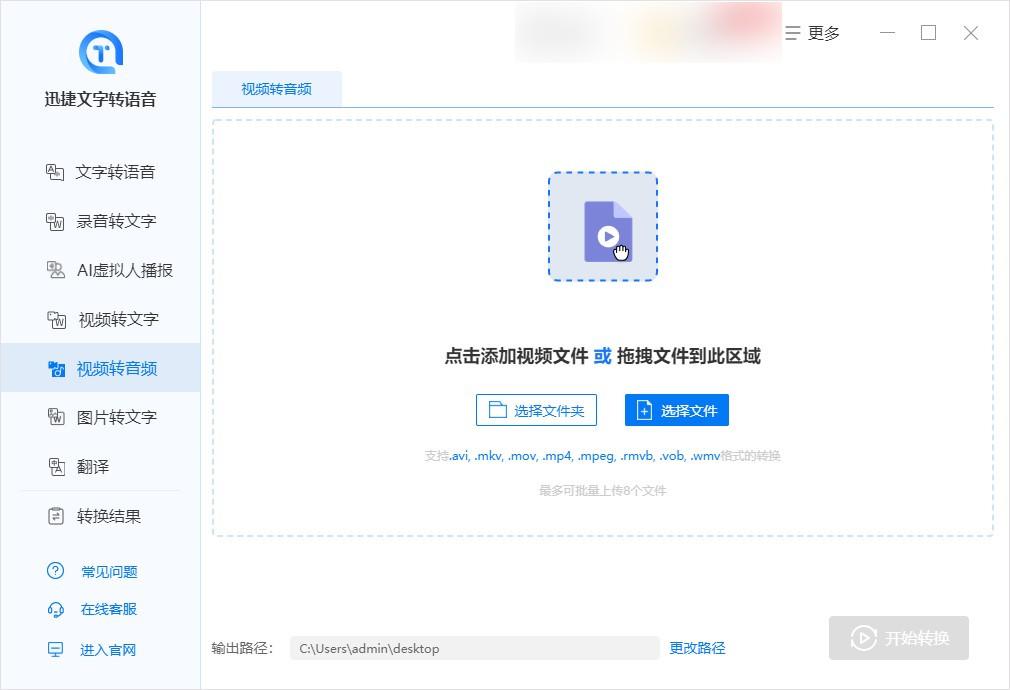This screenshot has width=1010, height=690.
Task: Contact 在线客服 support
Action: click(x=109, y=609)
